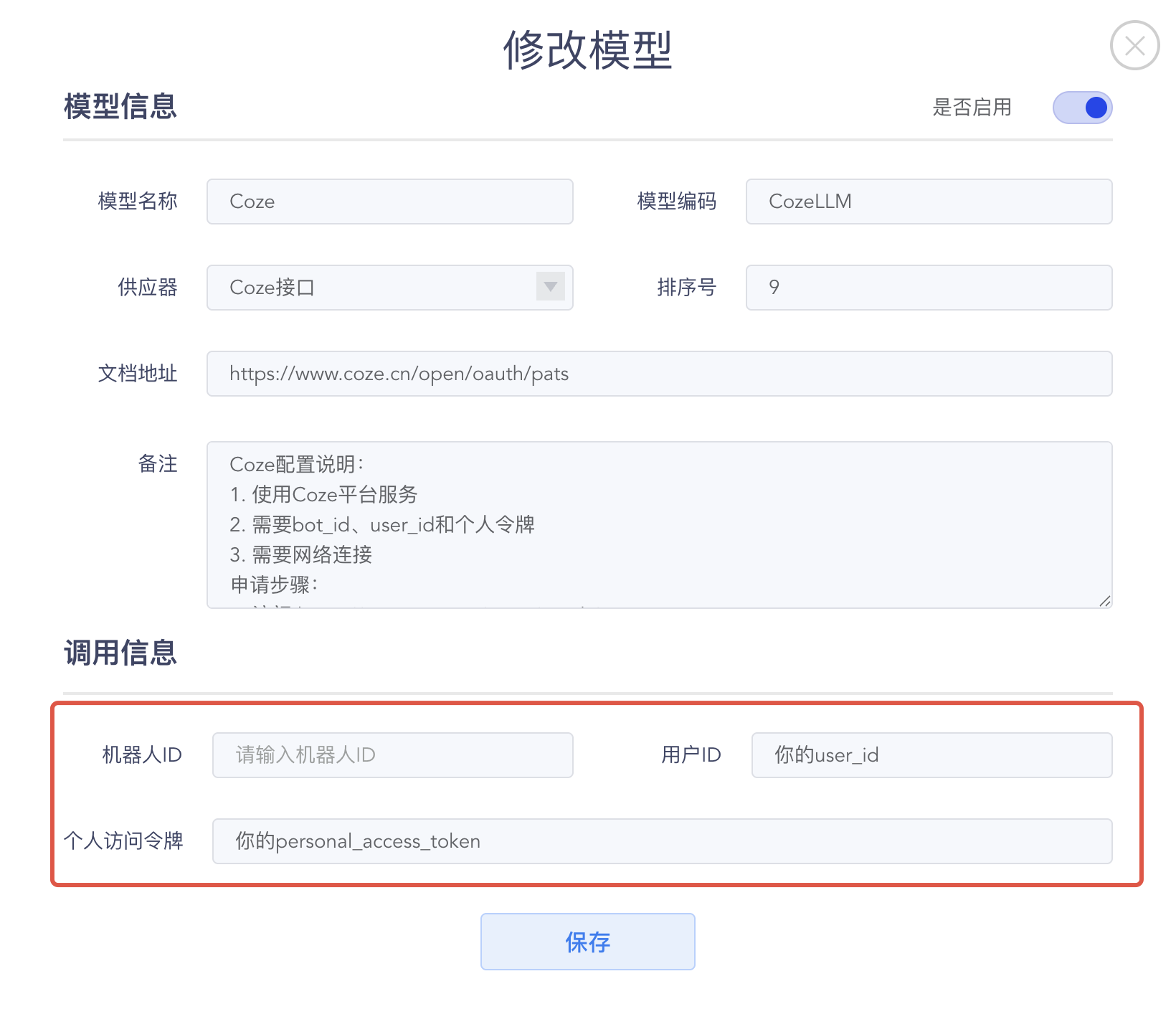Screen dimensions: 1176x1027
Task: Toggle the 是否启用 switch
Action: (1082, 108)
